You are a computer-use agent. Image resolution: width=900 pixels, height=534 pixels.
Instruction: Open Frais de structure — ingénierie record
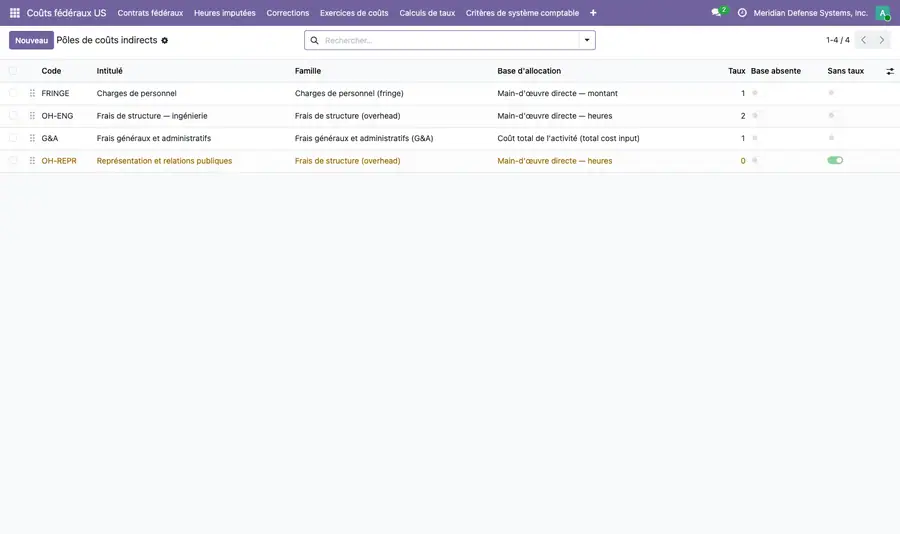pos(152,115)
